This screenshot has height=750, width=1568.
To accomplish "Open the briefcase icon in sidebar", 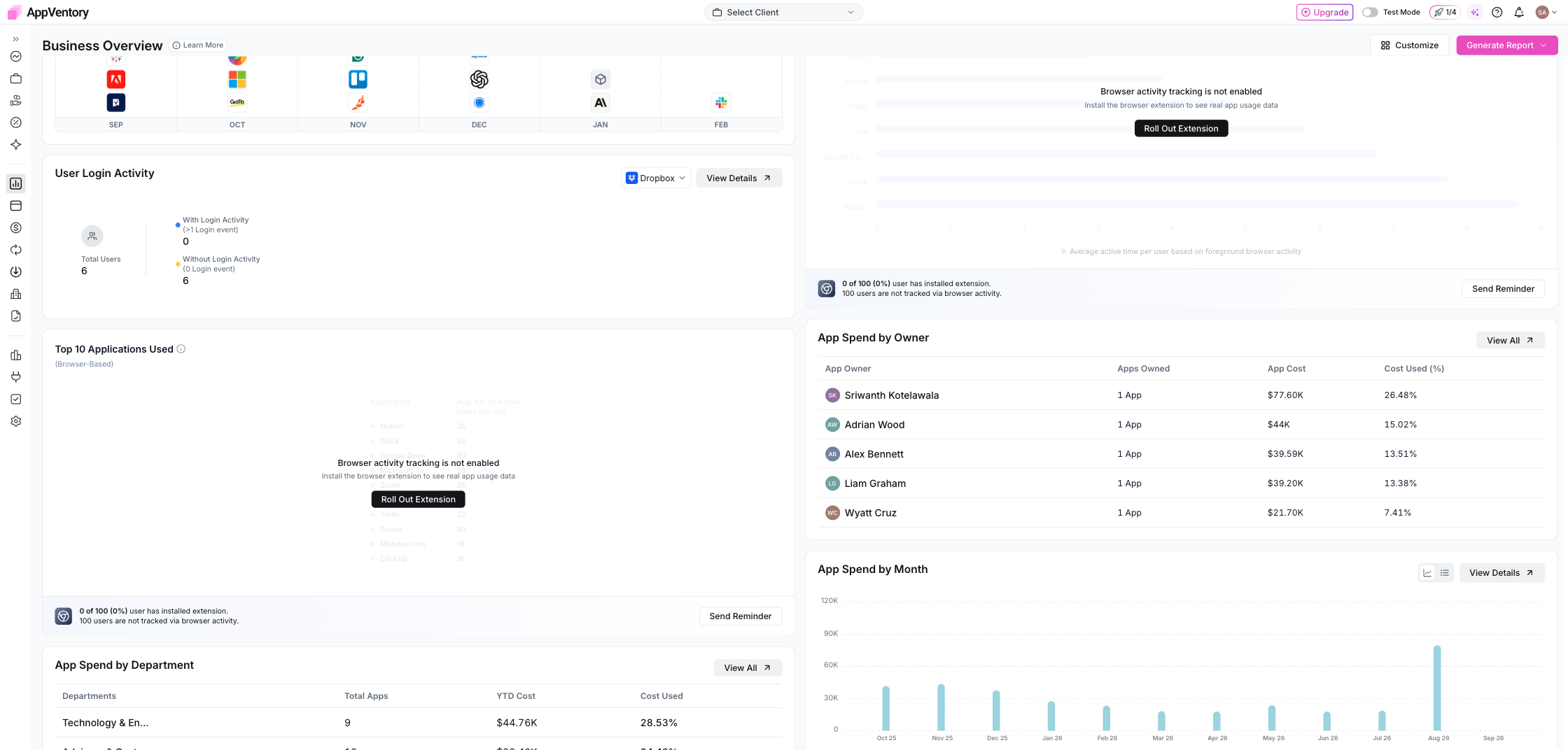I will 15,78.
